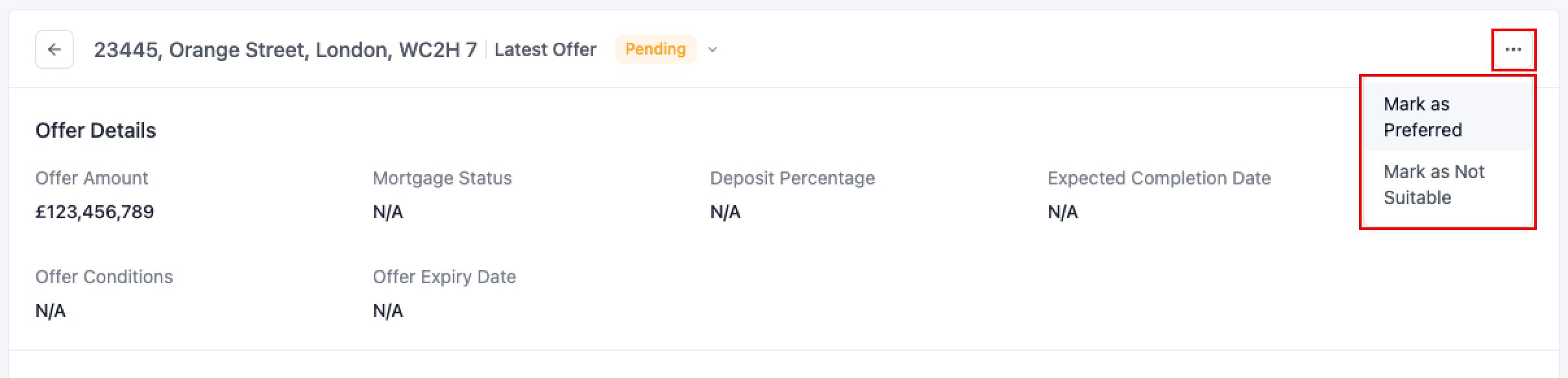
Task: Select the £123,456,789 offer amount value
Action: click(x=95, y=212)
